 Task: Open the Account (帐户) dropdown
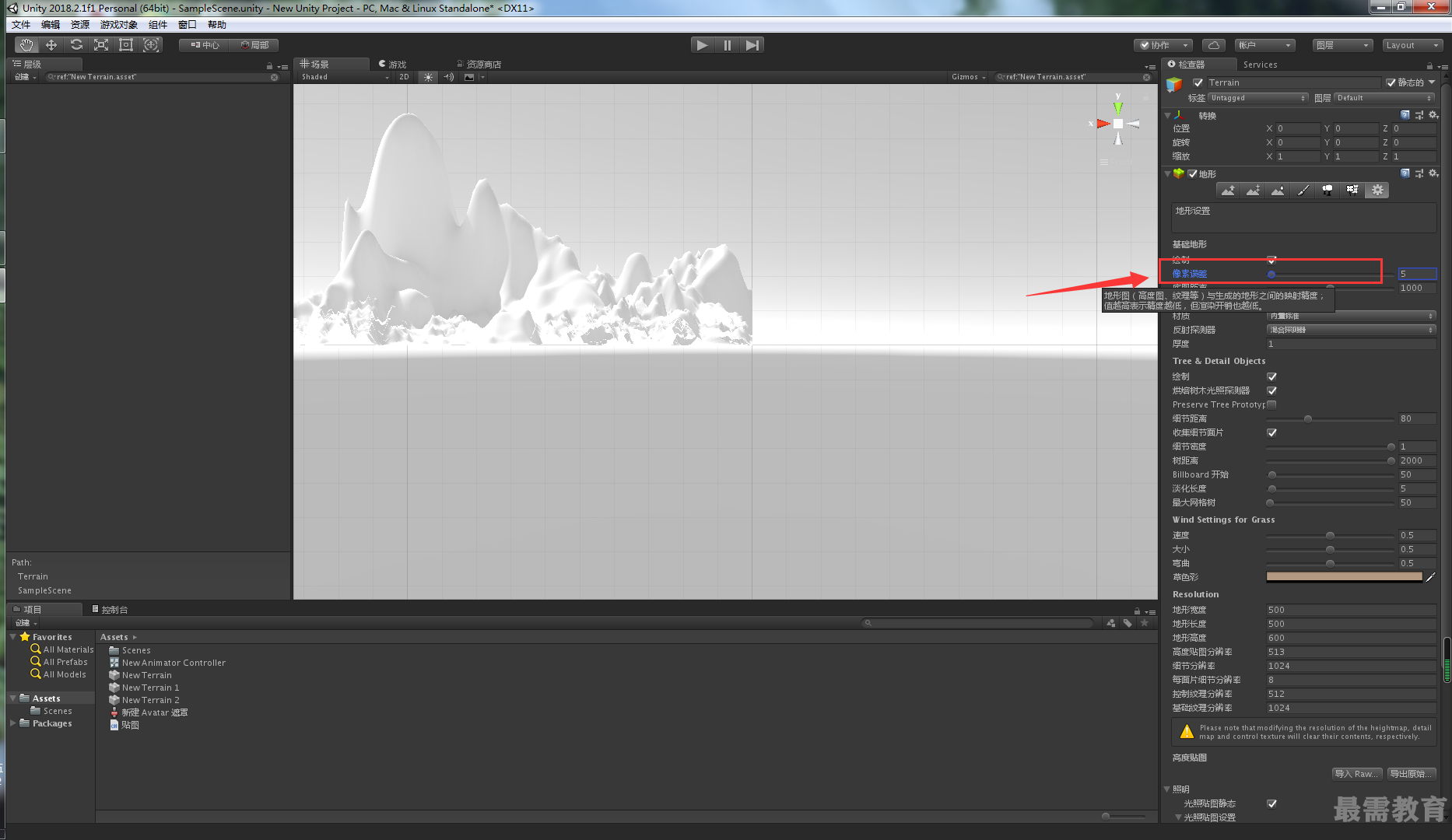point(1264,45)
